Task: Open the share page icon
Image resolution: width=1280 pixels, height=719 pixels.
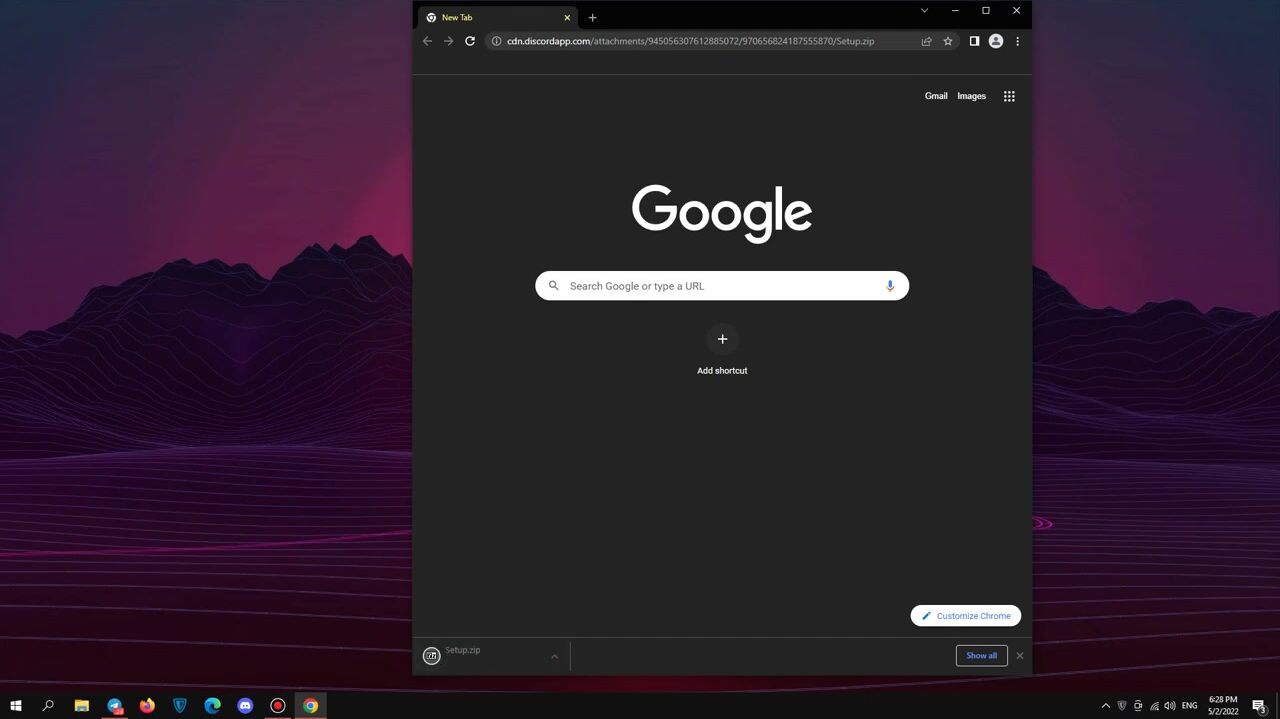Action: pos(926,41)
